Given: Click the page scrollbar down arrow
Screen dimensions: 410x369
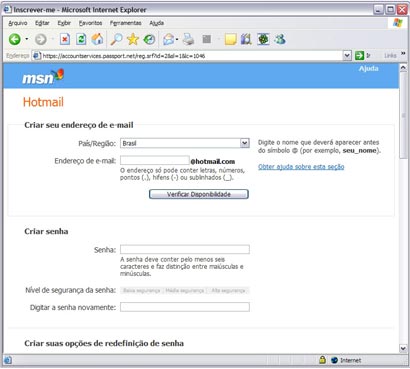Looking at the screenshot, I should coord(403,349).
